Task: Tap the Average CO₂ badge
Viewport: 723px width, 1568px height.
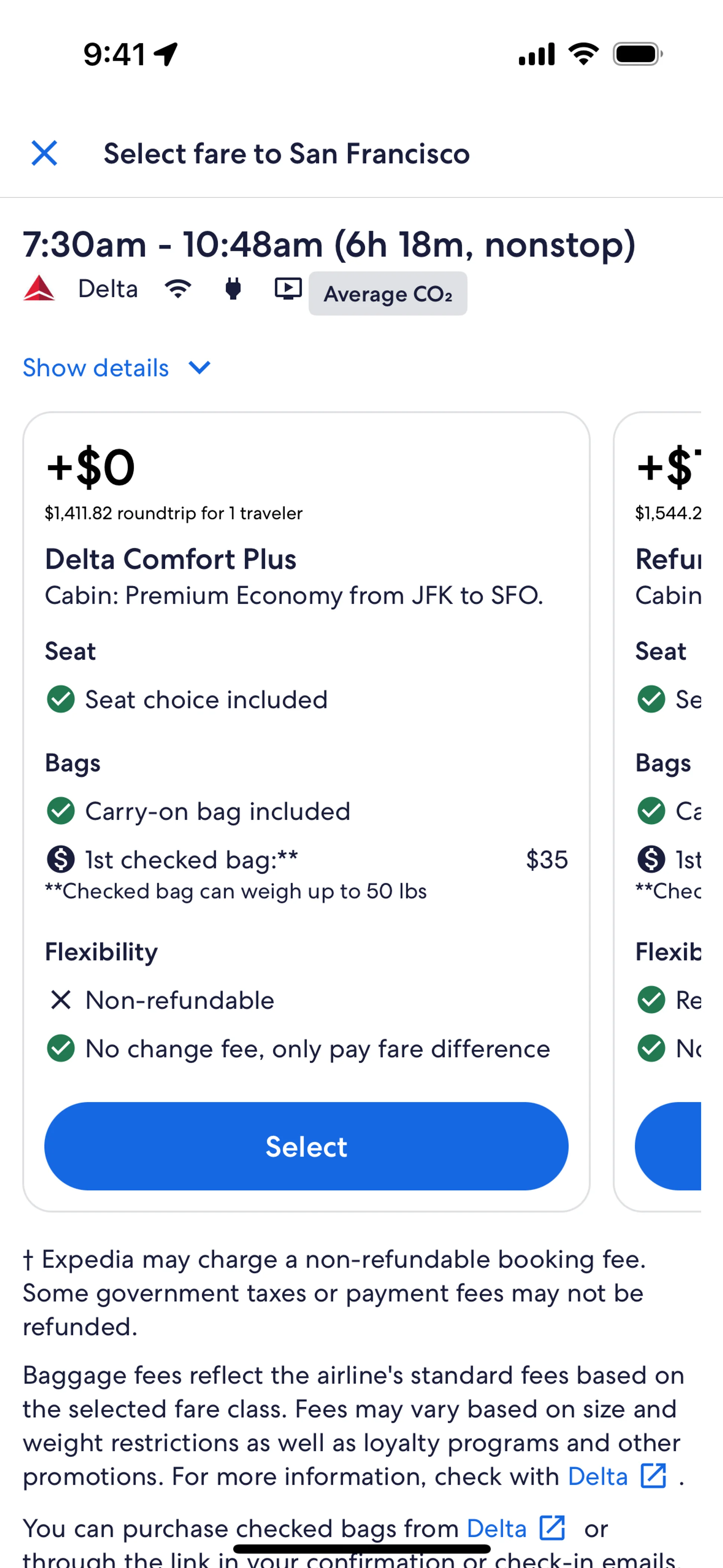Action: coord(387,294)
